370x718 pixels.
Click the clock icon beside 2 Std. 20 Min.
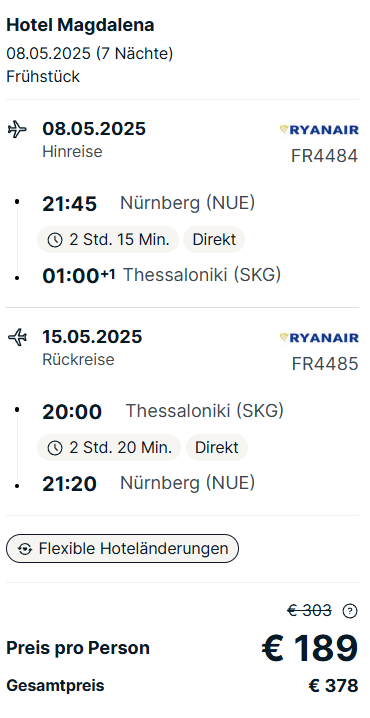click(55, 448)
